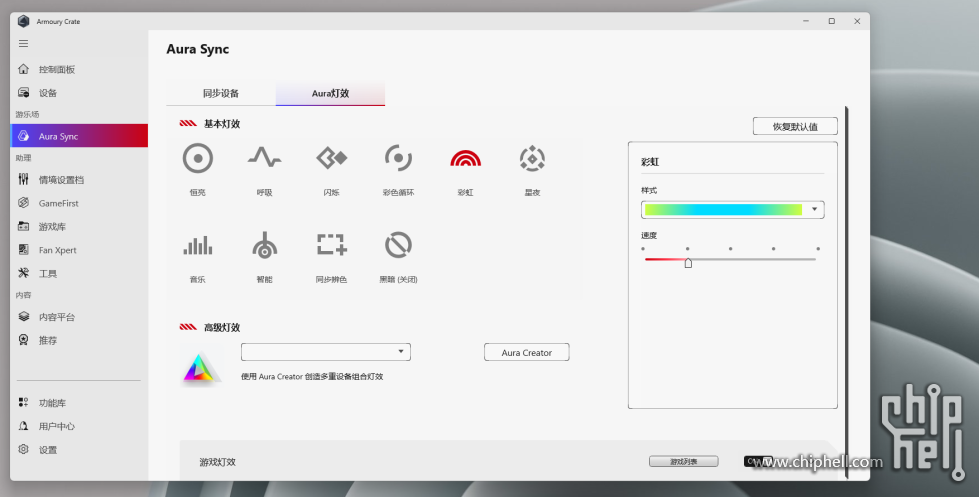Click the 推荐 sidebar icon
Image resolution: width=979 pixels, height=497 pixels.
pyautogui.click(x=23, y=340)
